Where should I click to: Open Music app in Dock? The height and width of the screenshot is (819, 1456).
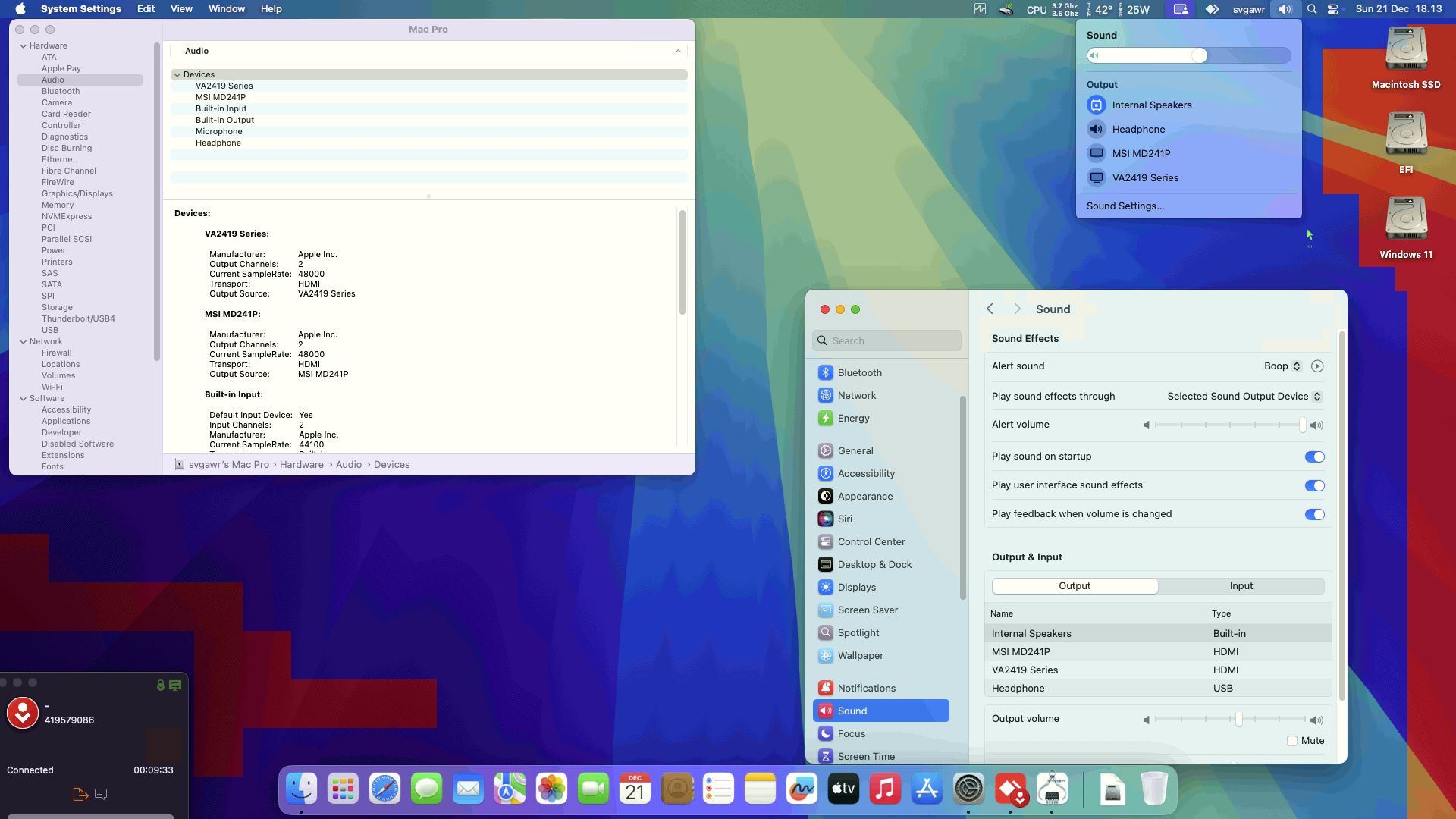coord(885,789)
